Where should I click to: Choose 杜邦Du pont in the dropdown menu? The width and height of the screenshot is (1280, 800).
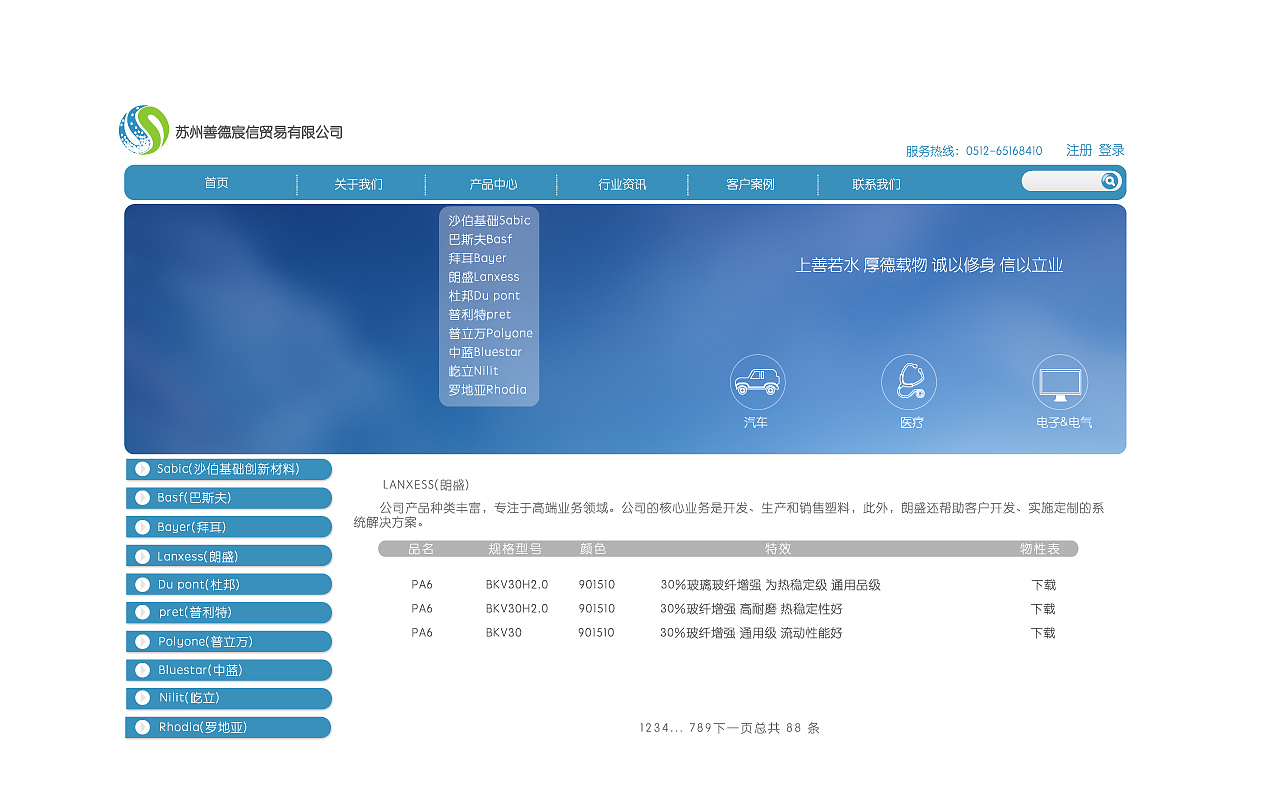pos(484,296)
